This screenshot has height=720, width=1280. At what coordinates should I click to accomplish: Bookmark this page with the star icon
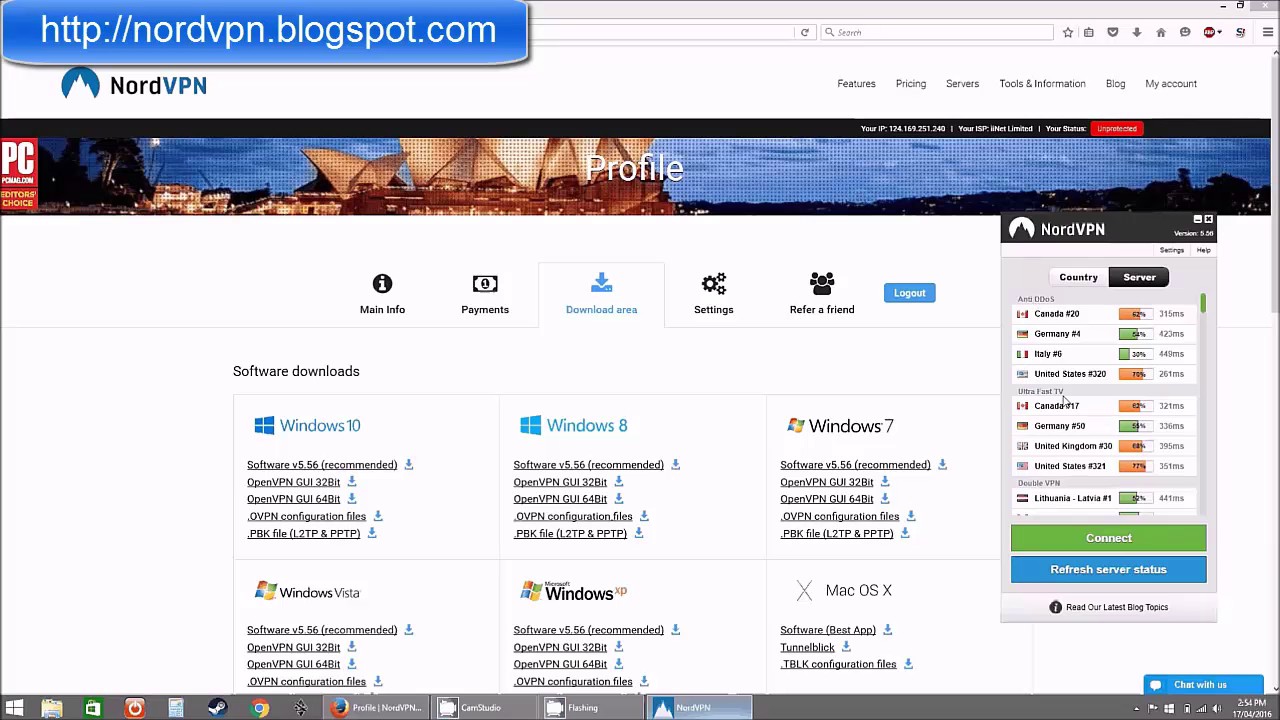[1068, 32]
